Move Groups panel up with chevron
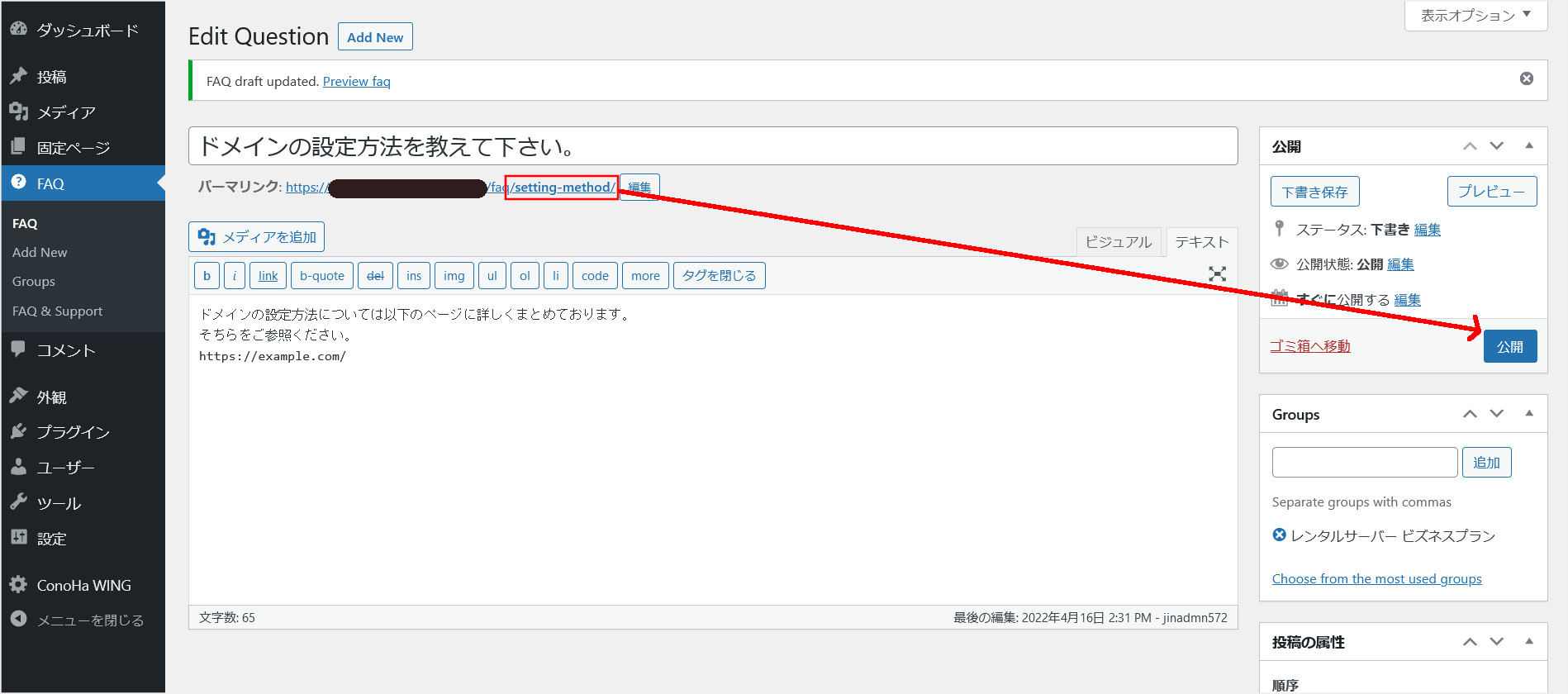 tap(1470, 414)
